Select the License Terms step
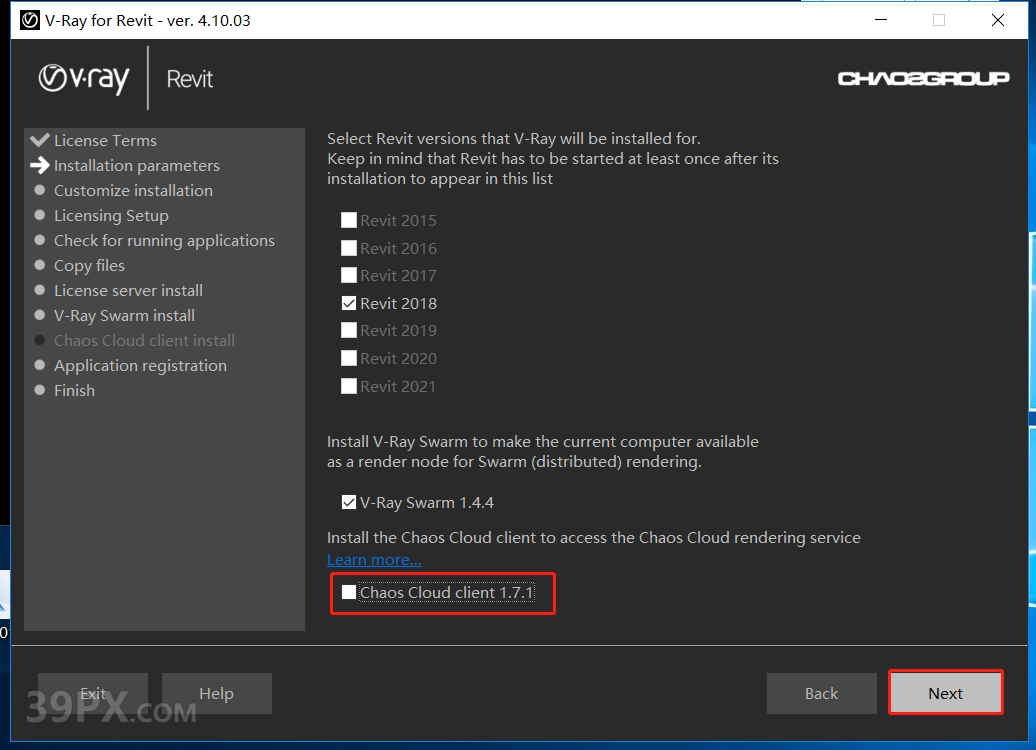The height and width of the screenshot is (750, 1036). pyautogui.click(x=105, y=140)
